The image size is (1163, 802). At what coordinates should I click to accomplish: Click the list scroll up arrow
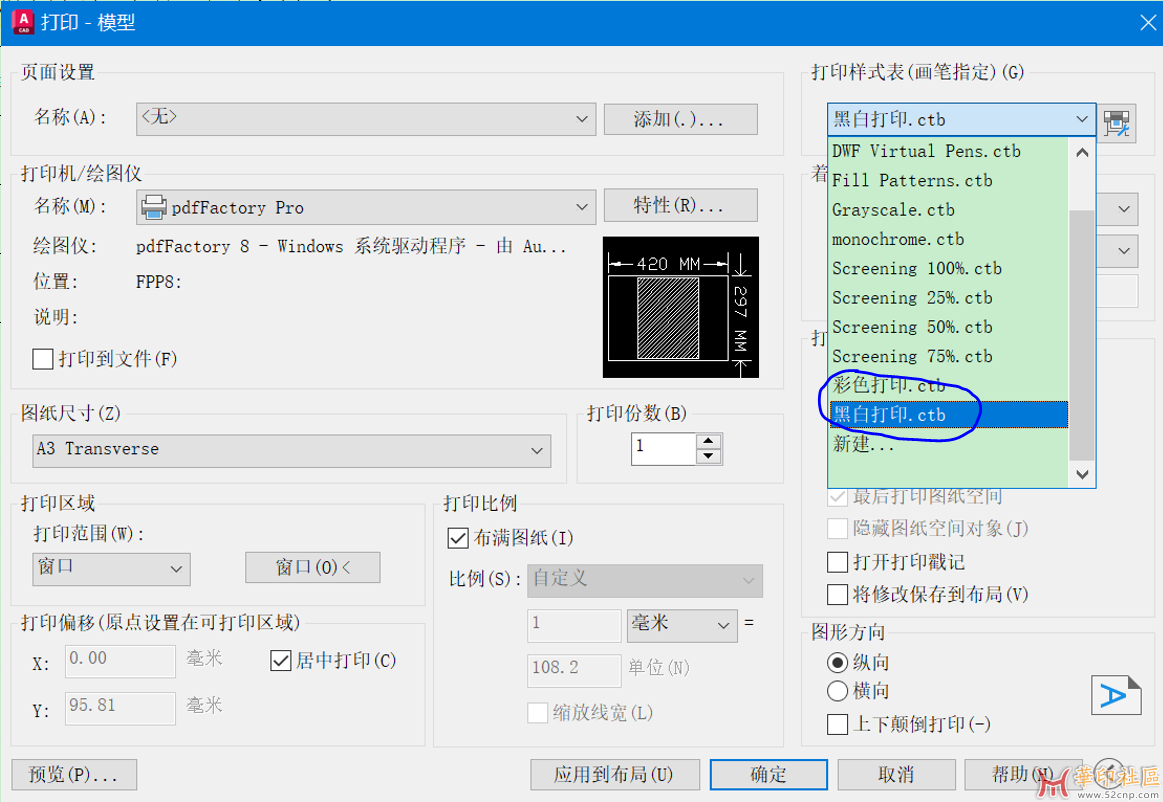[x=1081, y=152]
